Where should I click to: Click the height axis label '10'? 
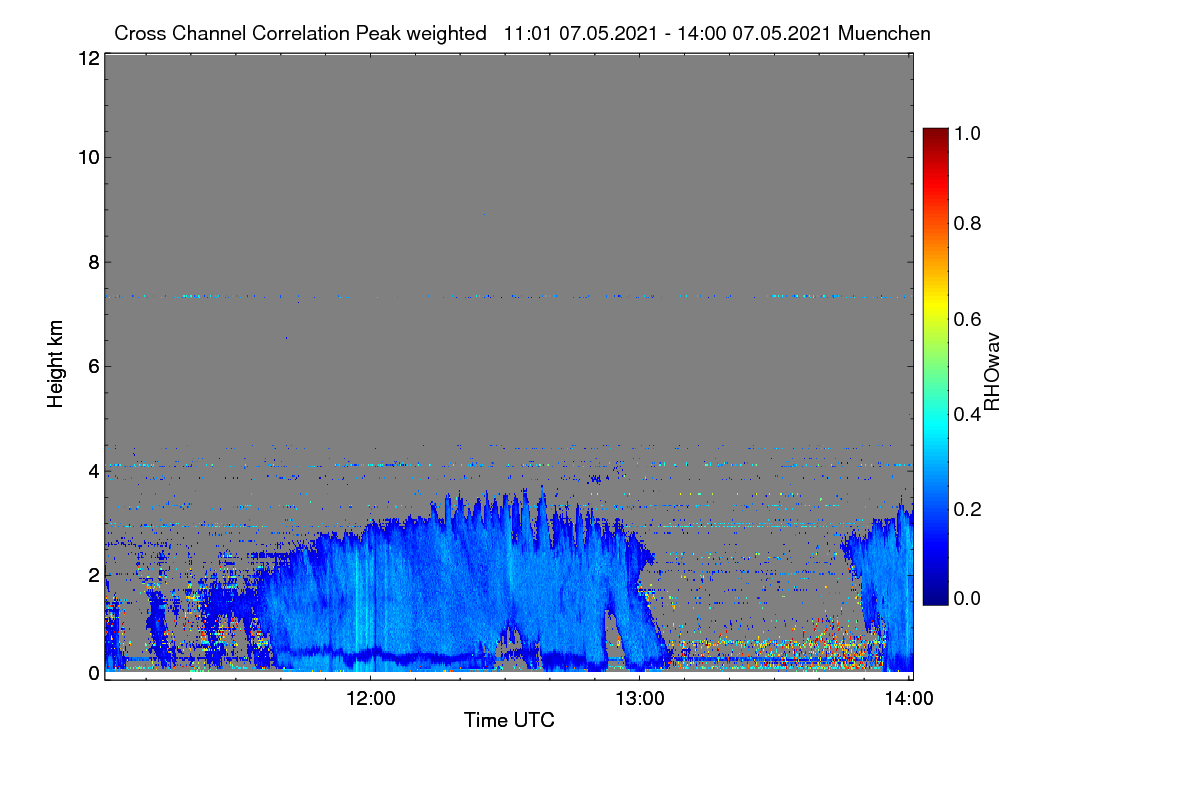click(87, 157)
